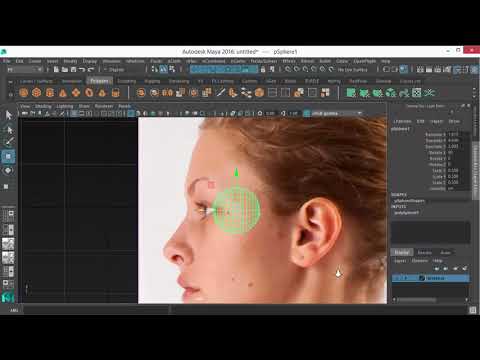
Task: Click the Redo arrow icon
Action: [x=91, y=69]
